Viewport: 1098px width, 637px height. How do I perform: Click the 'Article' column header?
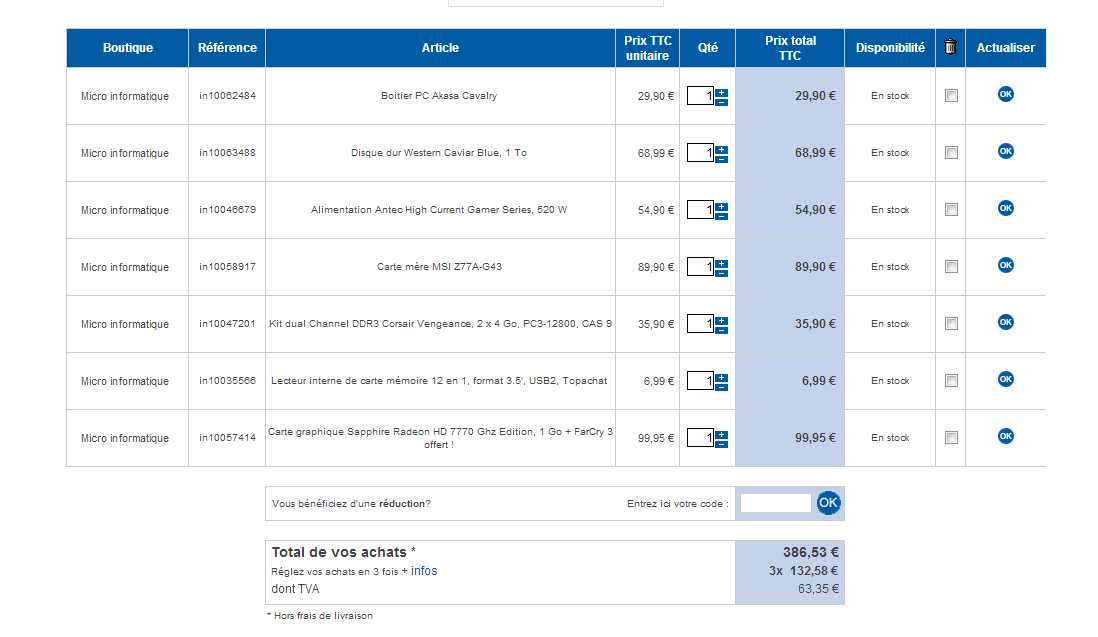(440, 48)
